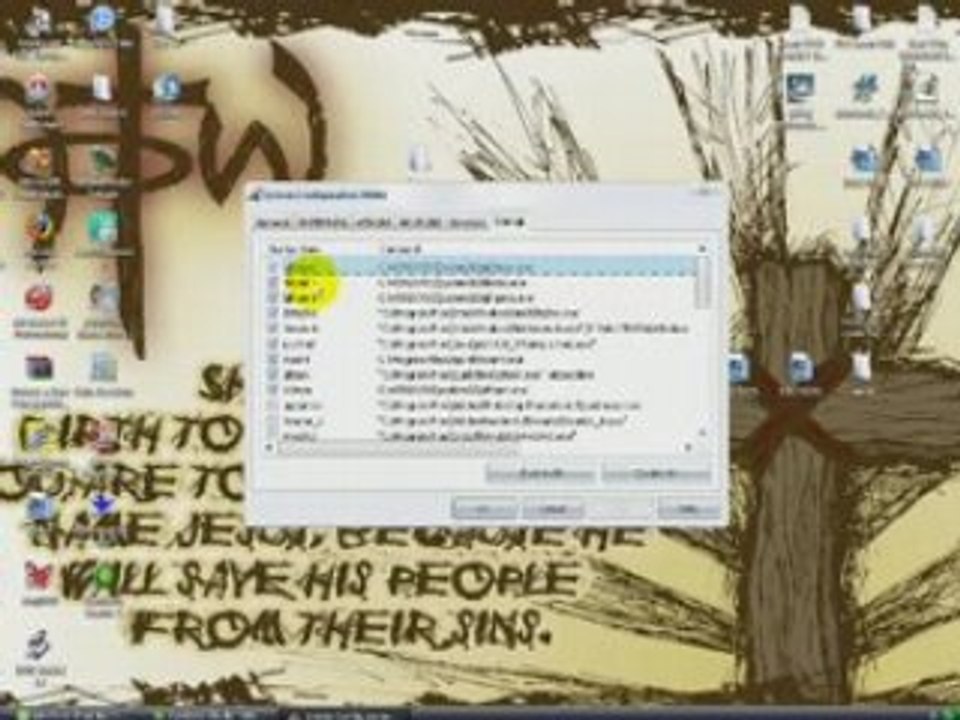Screen dimensions: 960x720
Task: Select the Firefox desktop icon
Action: tap(40, 230)
